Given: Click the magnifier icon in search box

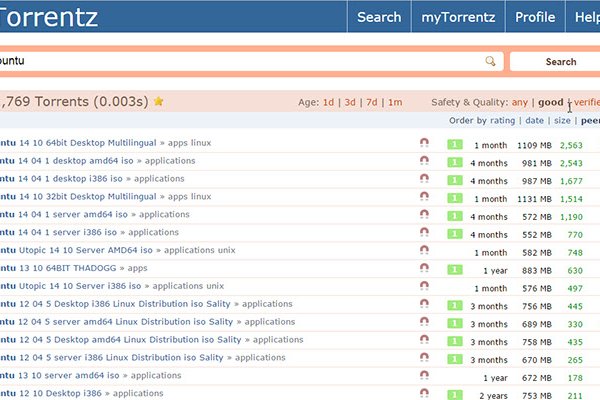Looking at the screenshot, I should (x=490, y=62).
